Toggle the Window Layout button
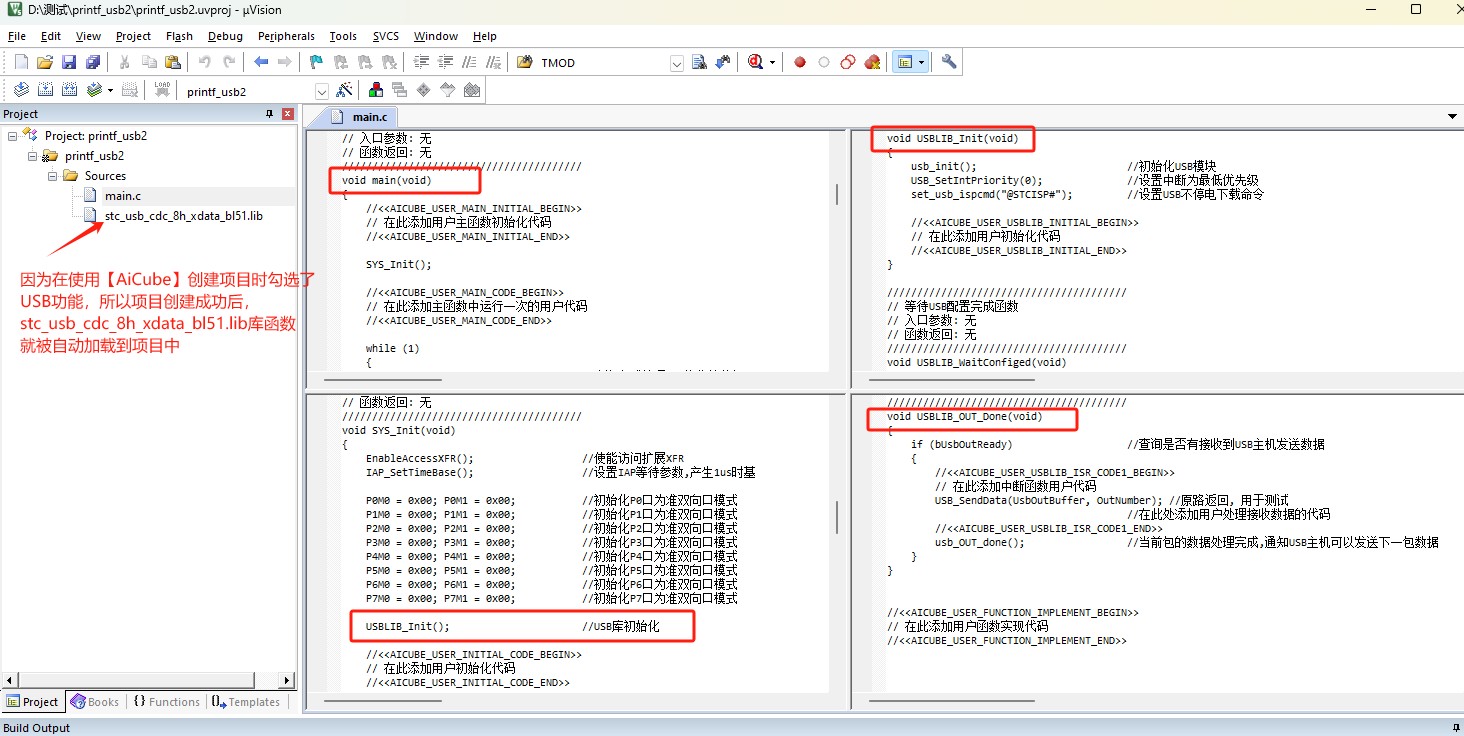Screen dimensions: 1464x736 tap(904, 62)
